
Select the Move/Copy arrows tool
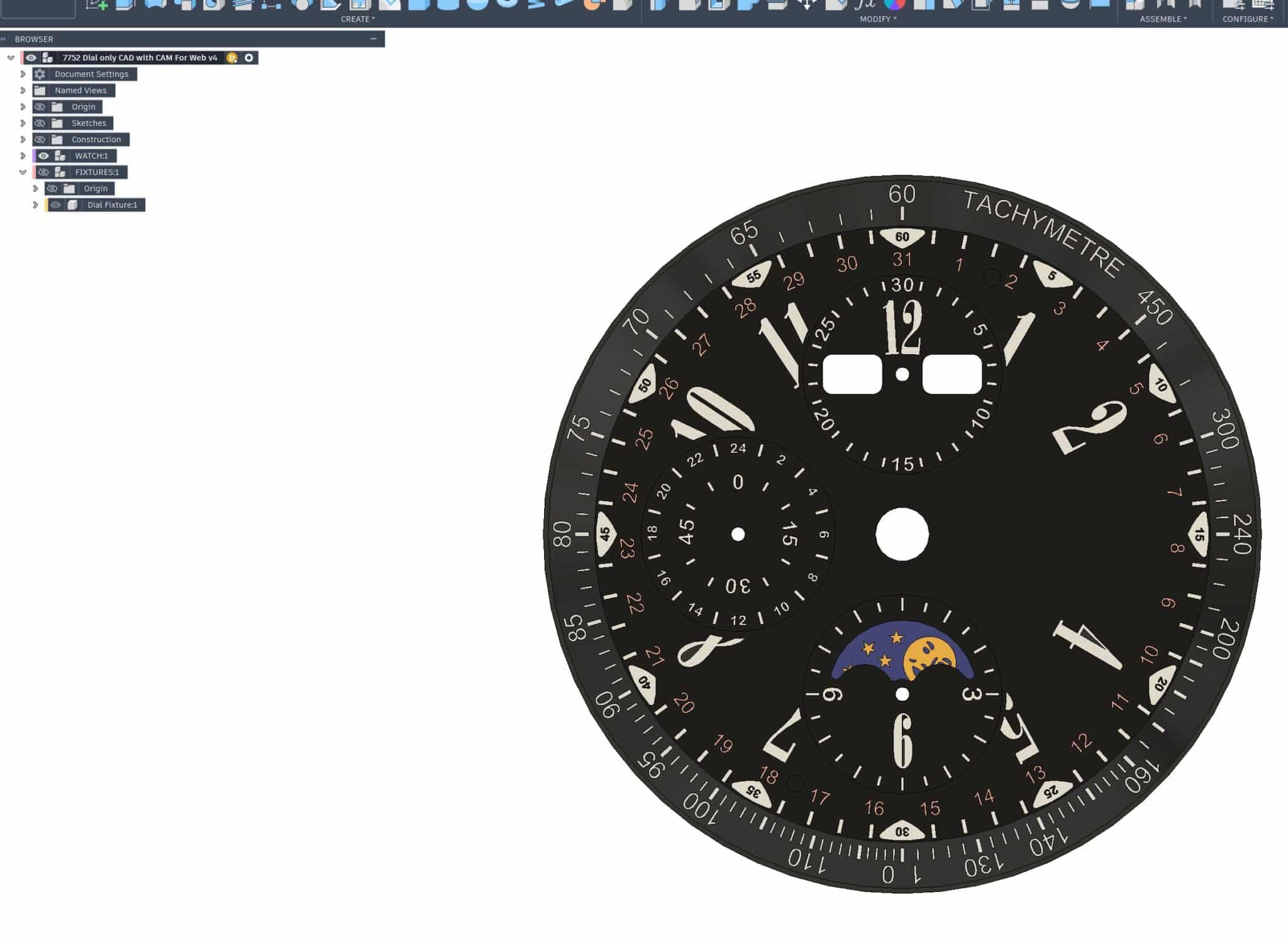coord(807,4)
